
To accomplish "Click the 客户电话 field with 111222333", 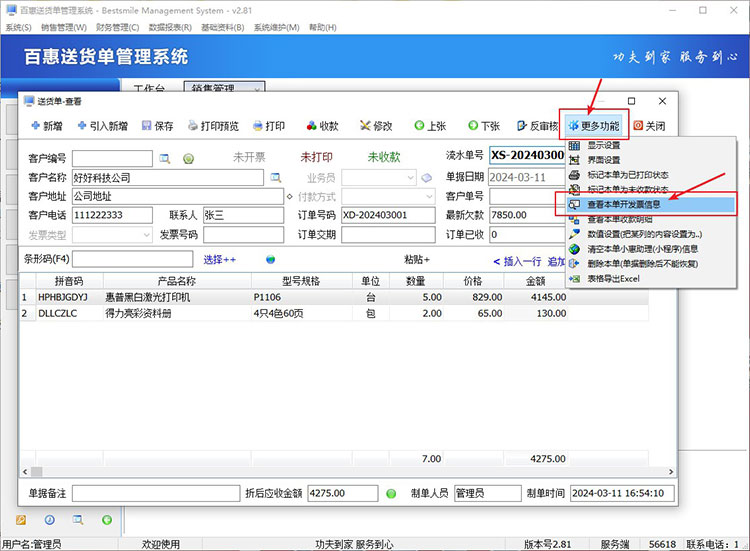I will point(112,215).
